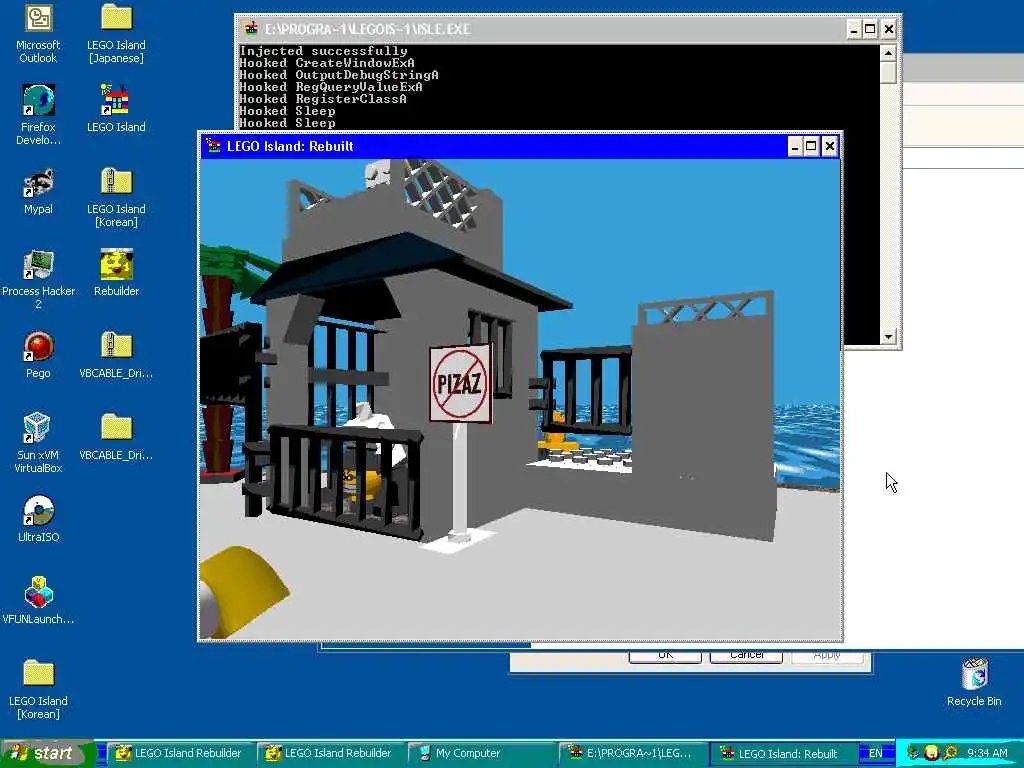
Task: Click the ISLE.EXE console title bar icon
Action: pos(250,29)
